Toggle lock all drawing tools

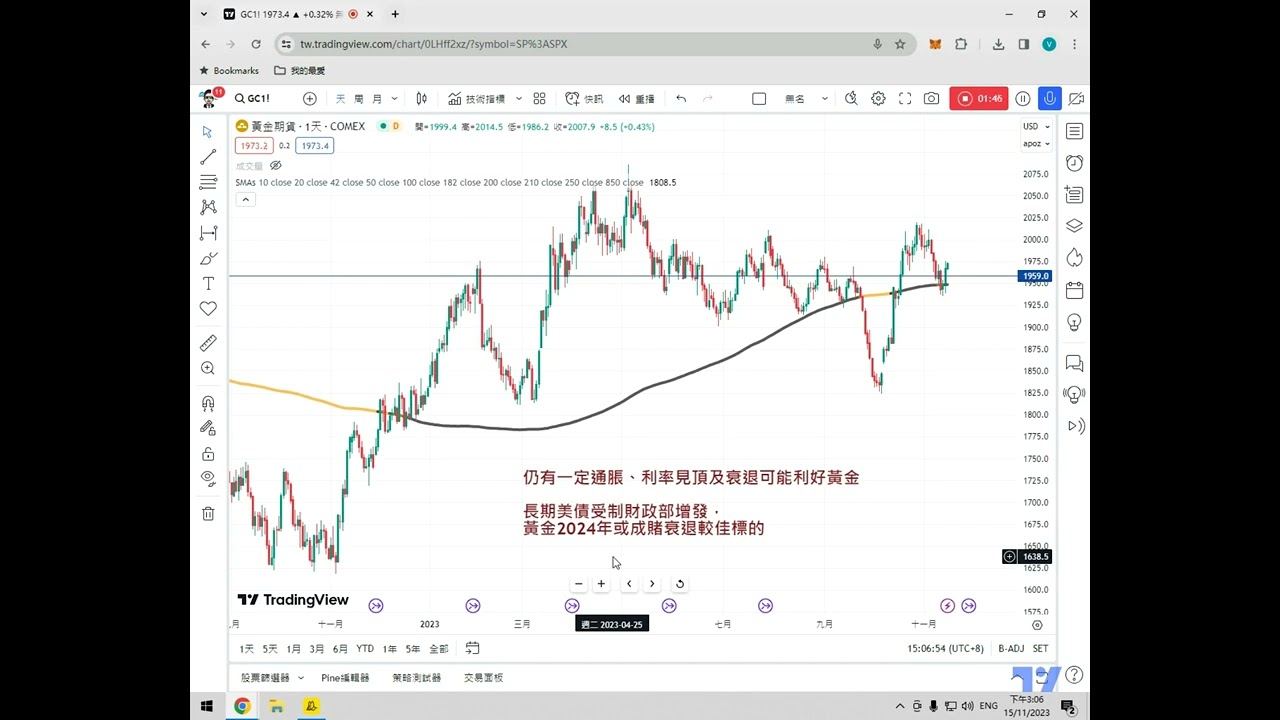coord(208,454)
